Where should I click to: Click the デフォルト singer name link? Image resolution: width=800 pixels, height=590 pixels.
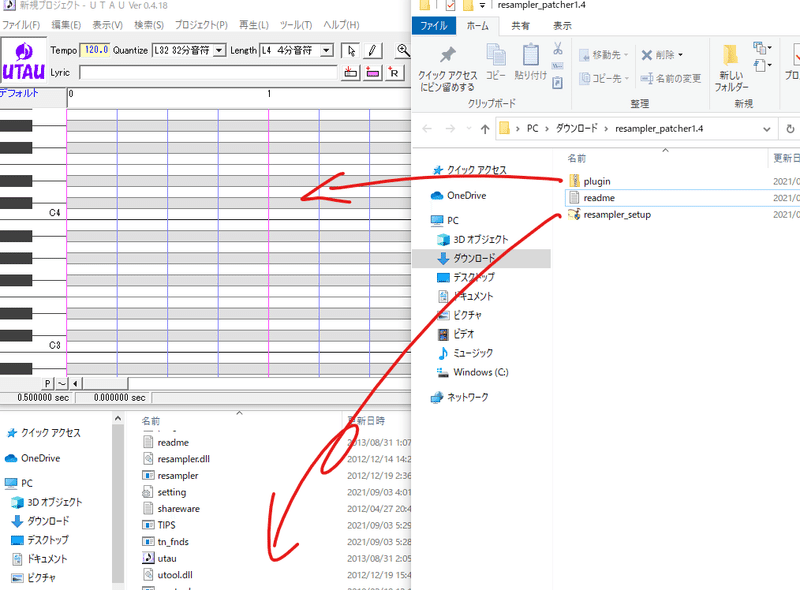tap(19, 93)
